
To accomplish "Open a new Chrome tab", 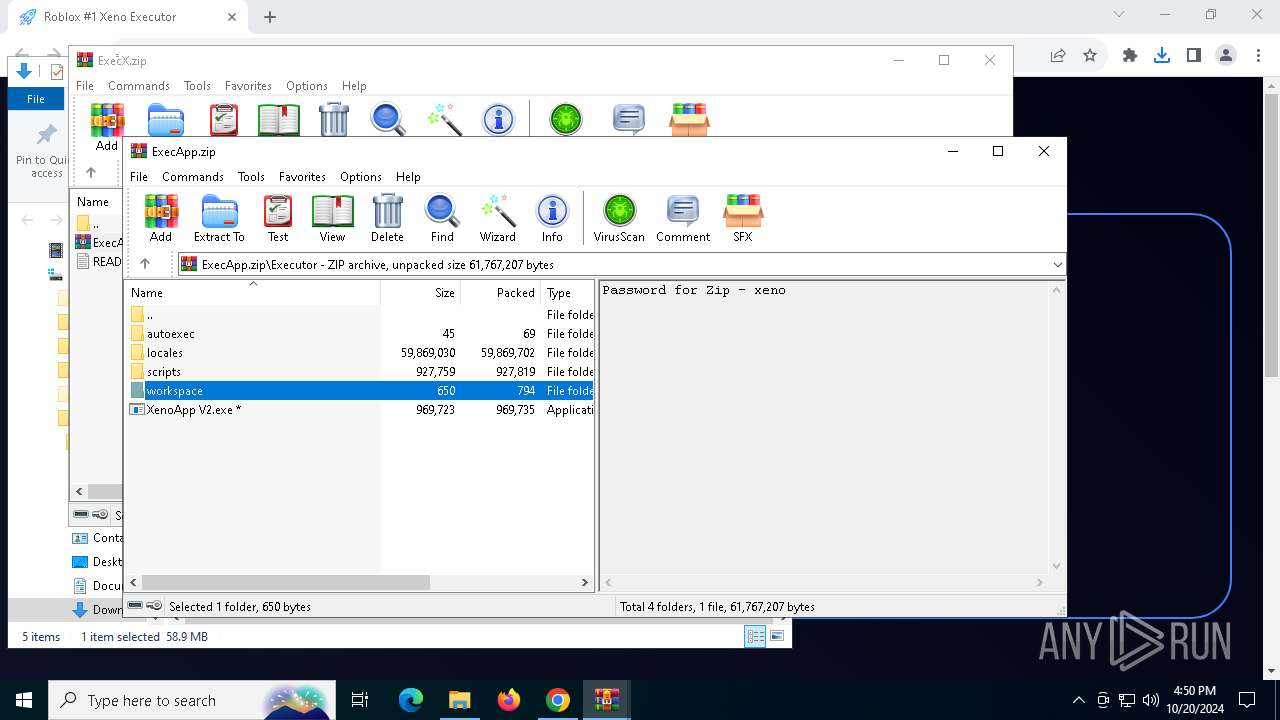I will (270, 17).
